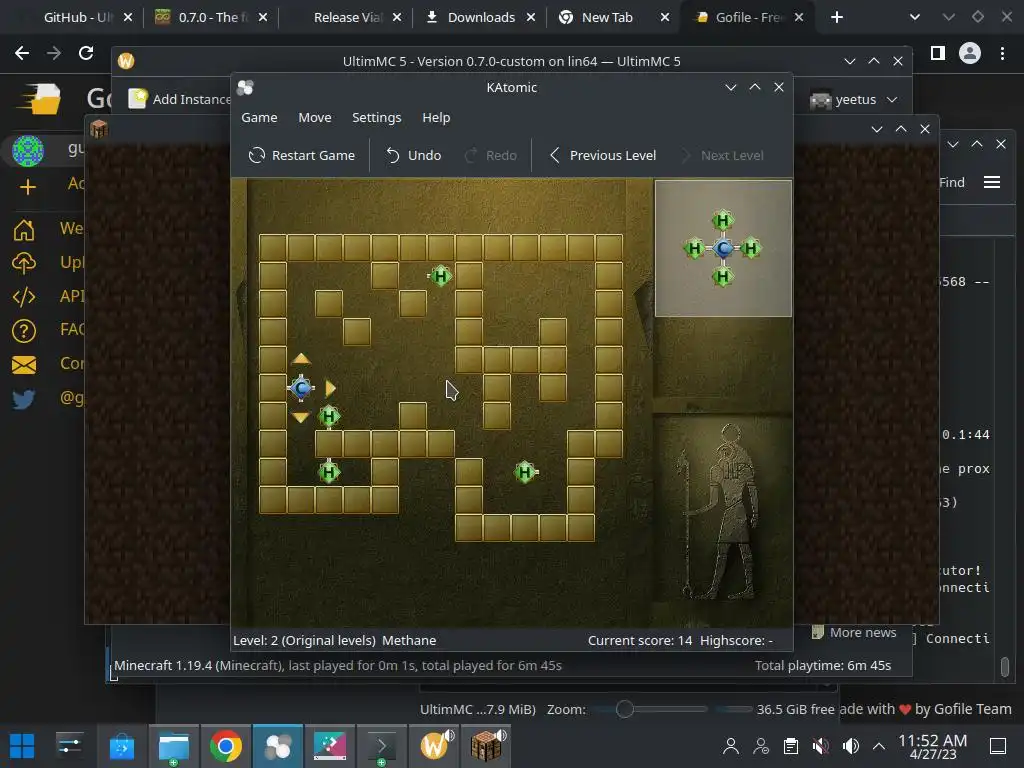This screenshot has width=1024, height=768.
Task: Open the yeetus account dropdown
Action: (854, 99)
